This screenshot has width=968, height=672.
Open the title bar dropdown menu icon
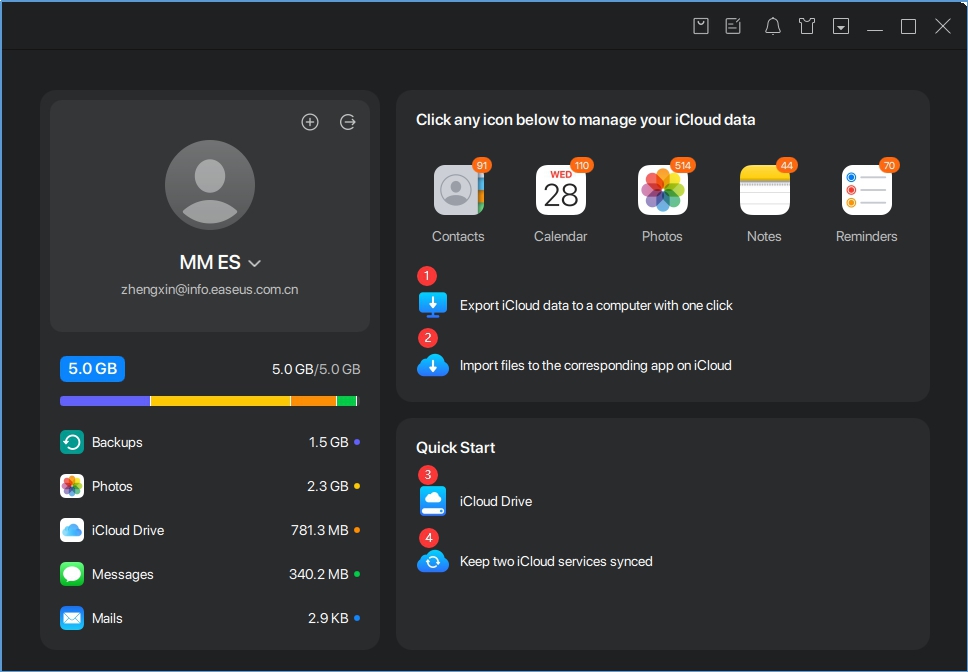tap(841, 26)
